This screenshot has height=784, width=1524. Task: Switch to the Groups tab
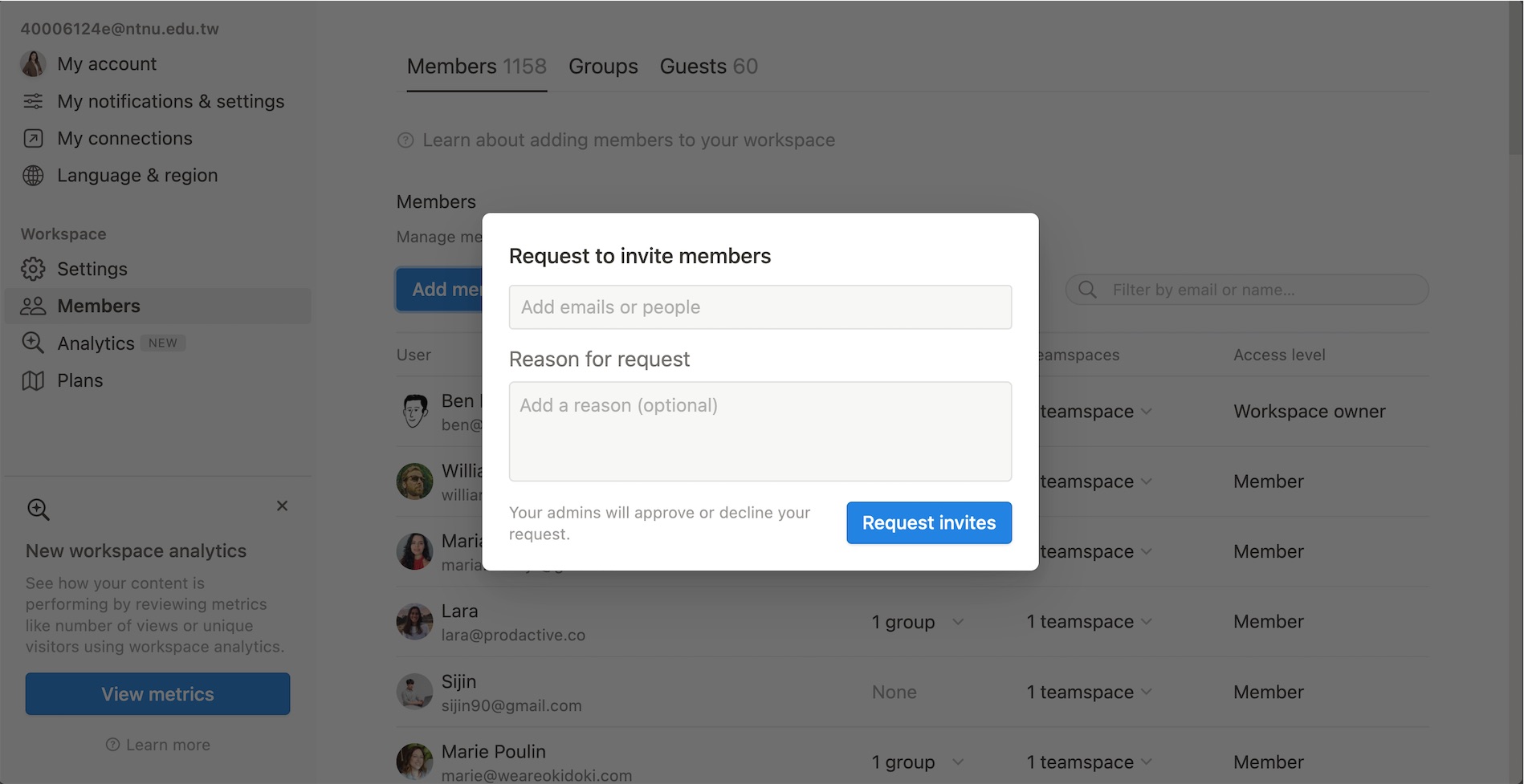pos(603,67)
